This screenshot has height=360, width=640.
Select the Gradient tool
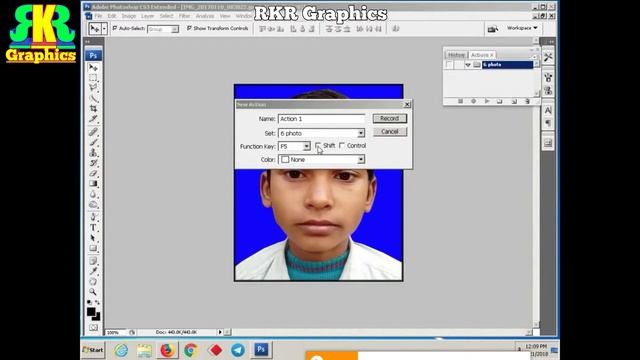point(93,184)
